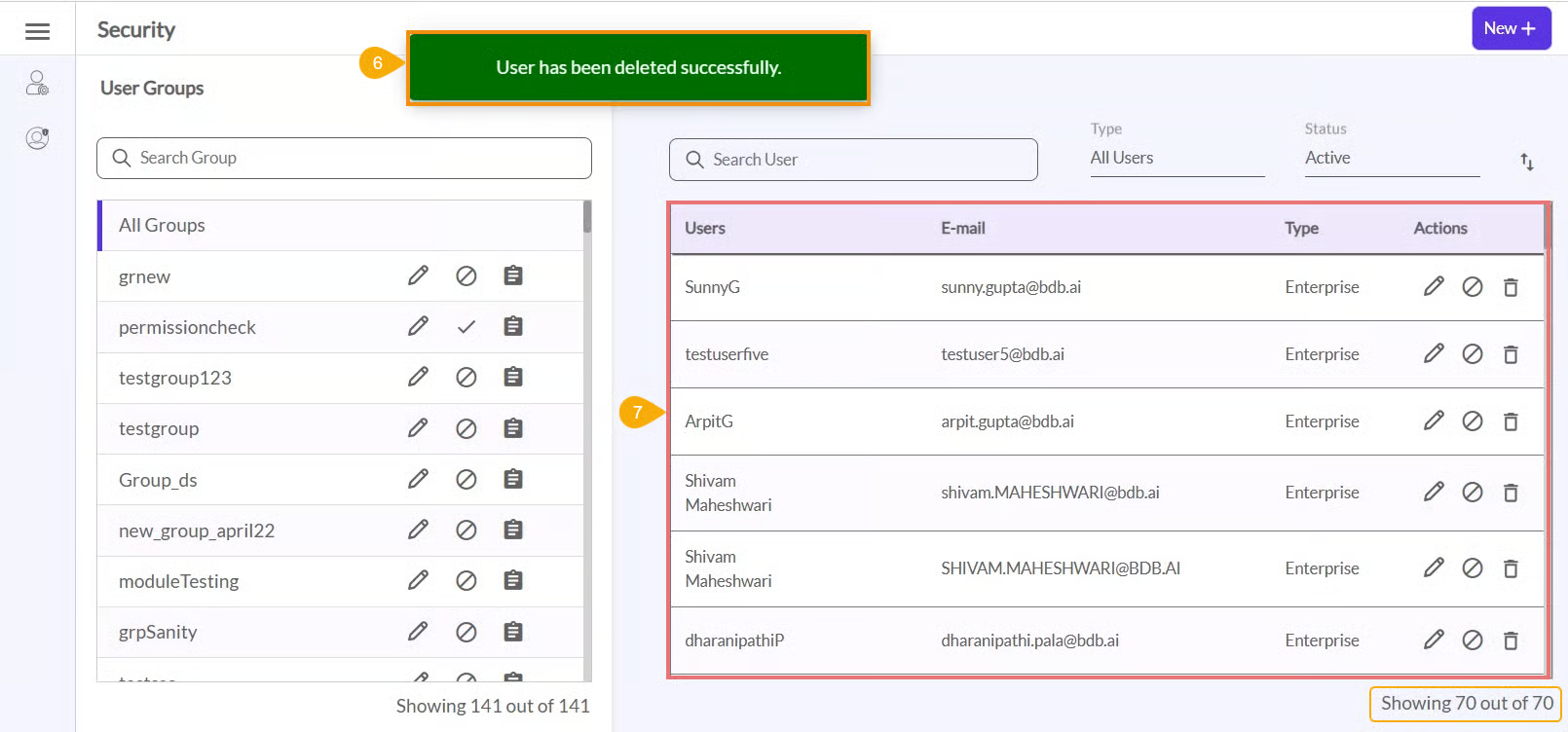This screenshot has width=1568, height=732.
Task: Click the sort users arrows icon
Action: pos(1526,162)
